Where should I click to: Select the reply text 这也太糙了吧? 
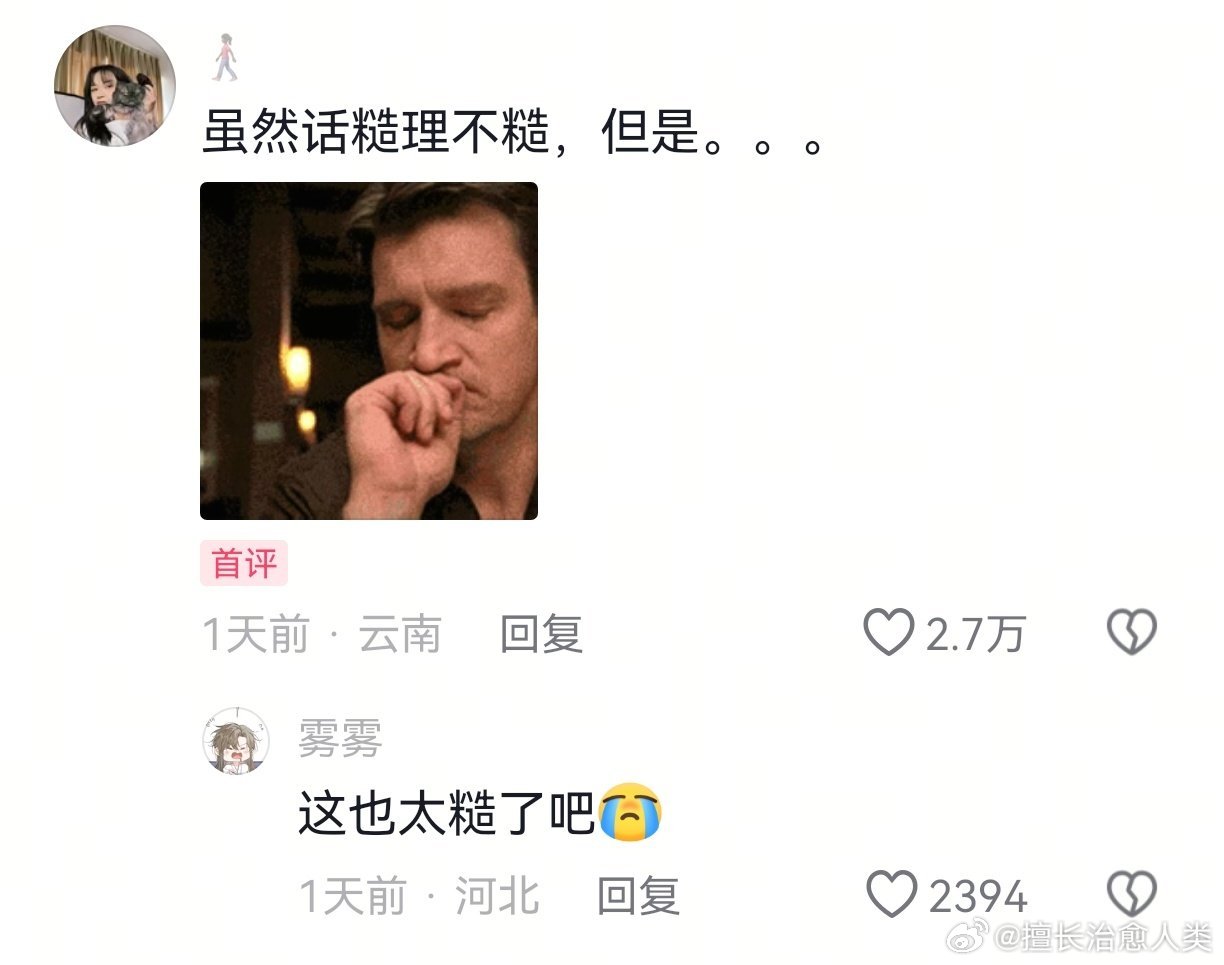(448, 815)
